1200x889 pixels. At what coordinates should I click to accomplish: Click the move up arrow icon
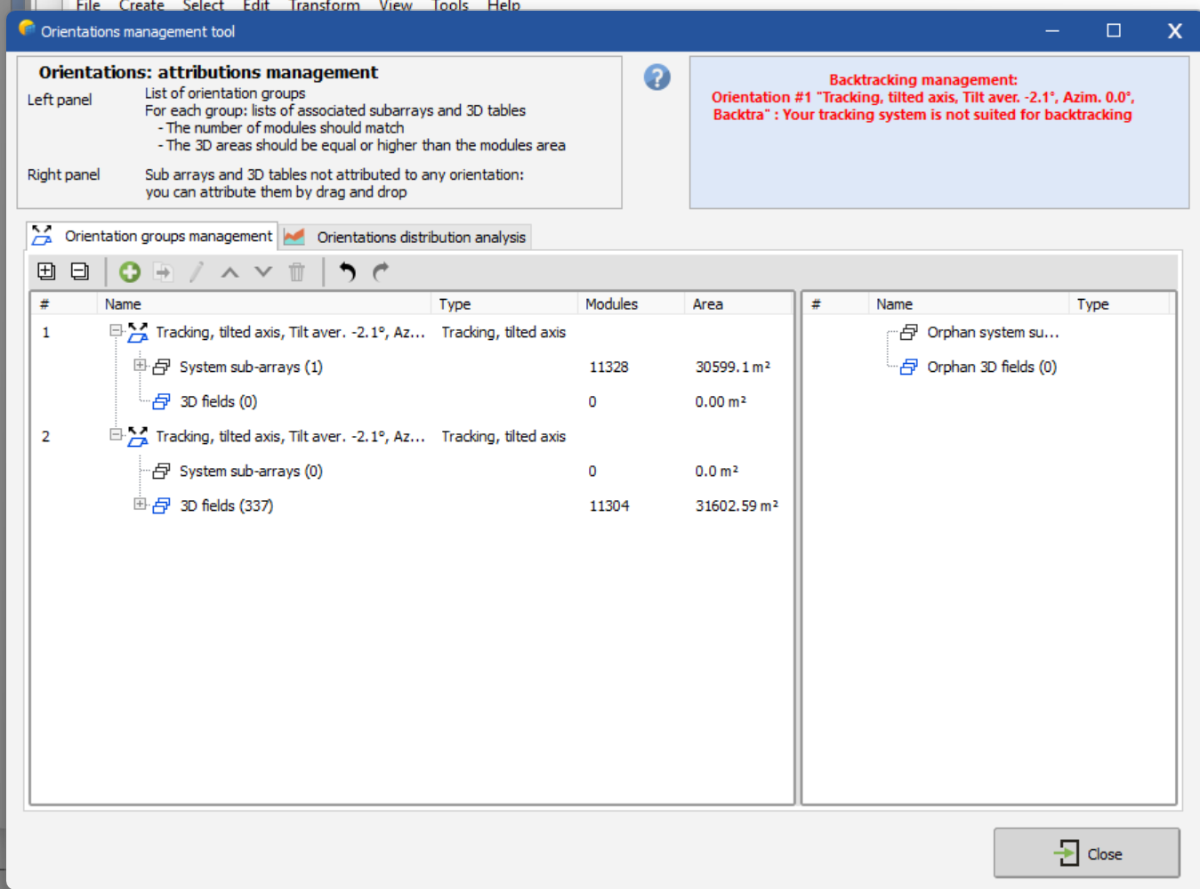pyautogui.click(x=230, y=271)
